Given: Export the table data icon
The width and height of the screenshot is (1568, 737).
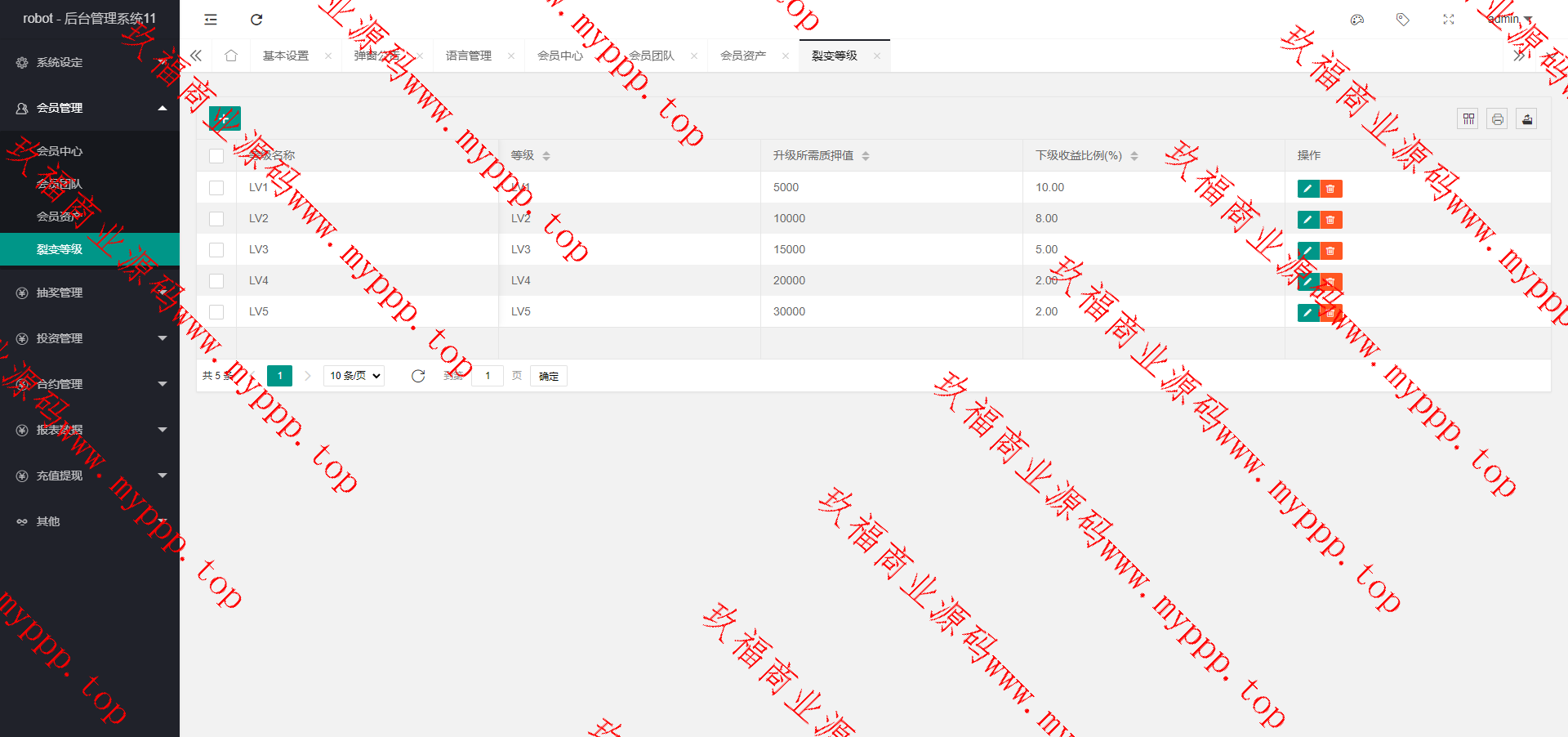Looking at the screenshot, I should point(1527,119).
